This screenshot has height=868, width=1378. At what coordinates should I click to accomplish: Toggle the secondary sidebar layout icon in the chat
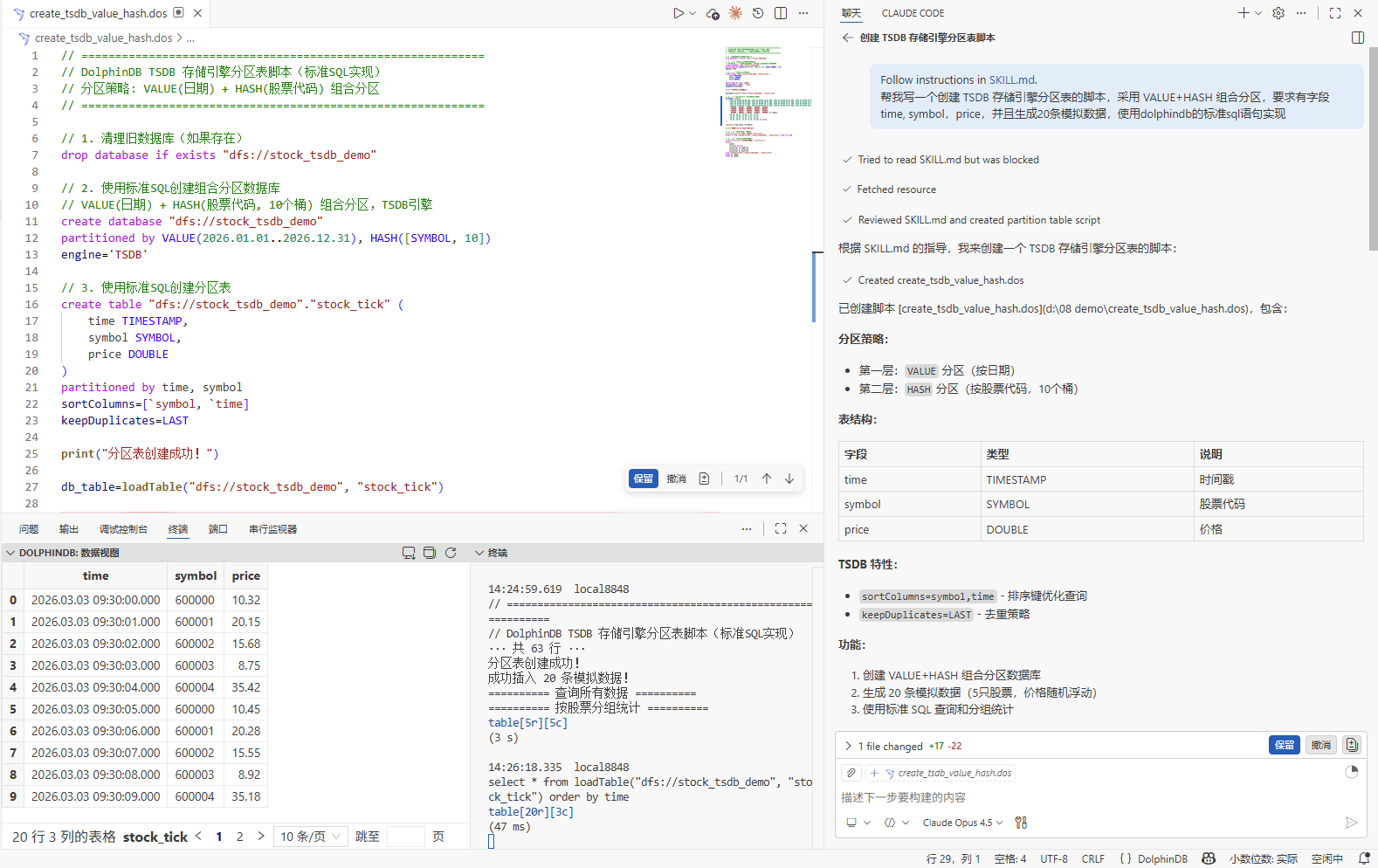coord(1358,38)
